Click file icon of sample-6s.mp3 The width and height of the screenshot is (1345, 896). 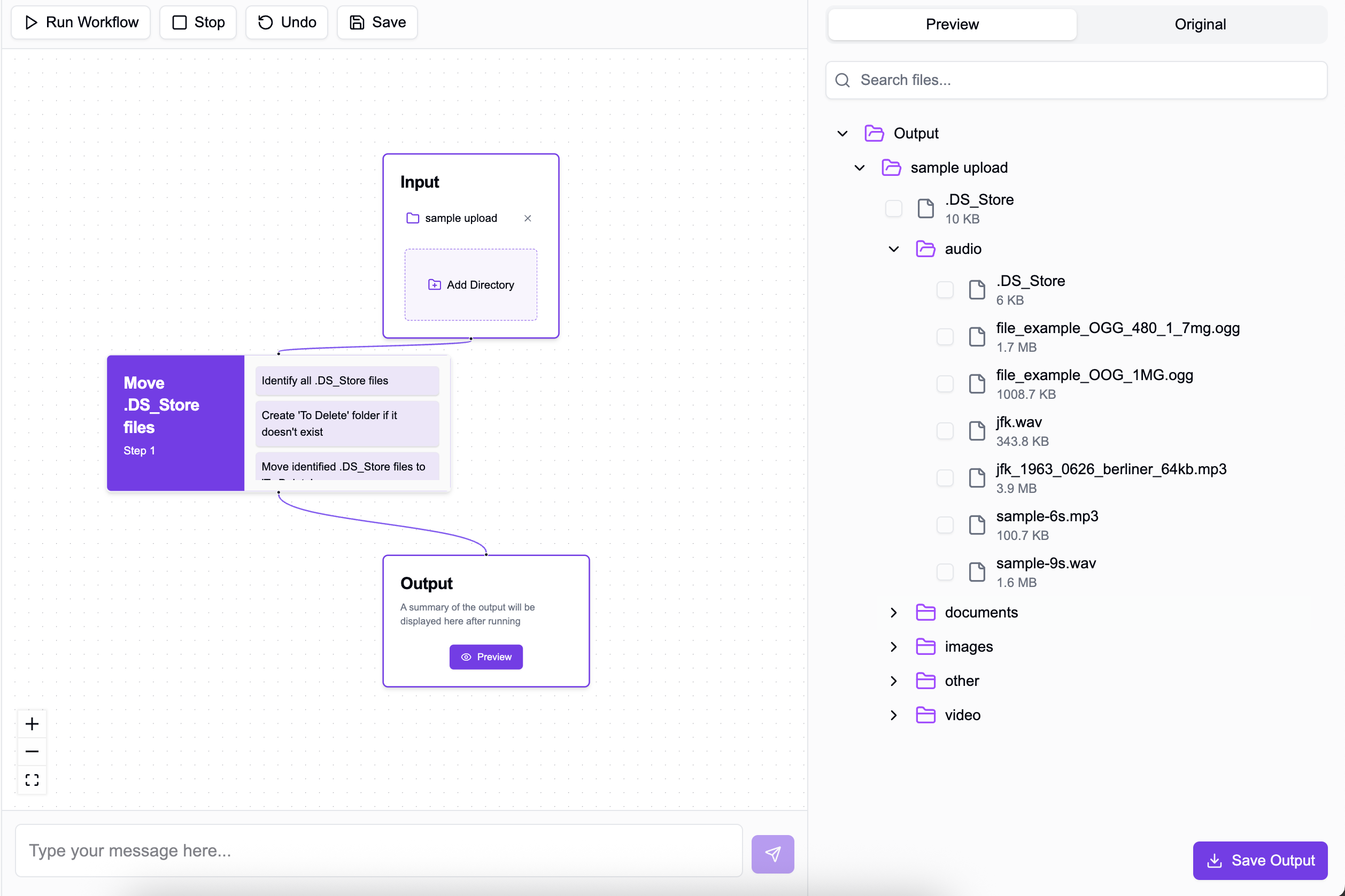point(977,525)
